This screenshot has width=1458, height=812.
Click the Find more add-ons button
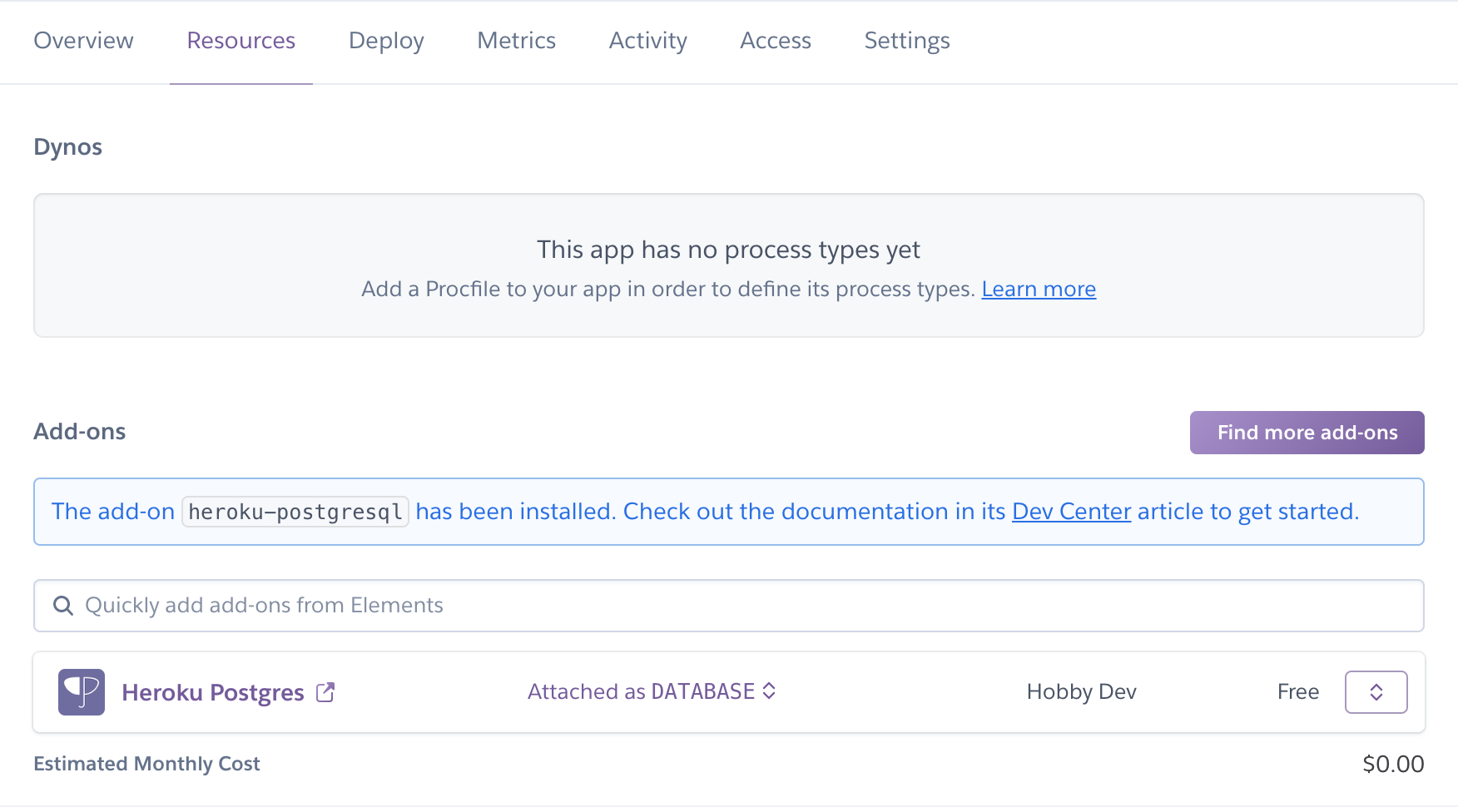[x=1307, y=433]
